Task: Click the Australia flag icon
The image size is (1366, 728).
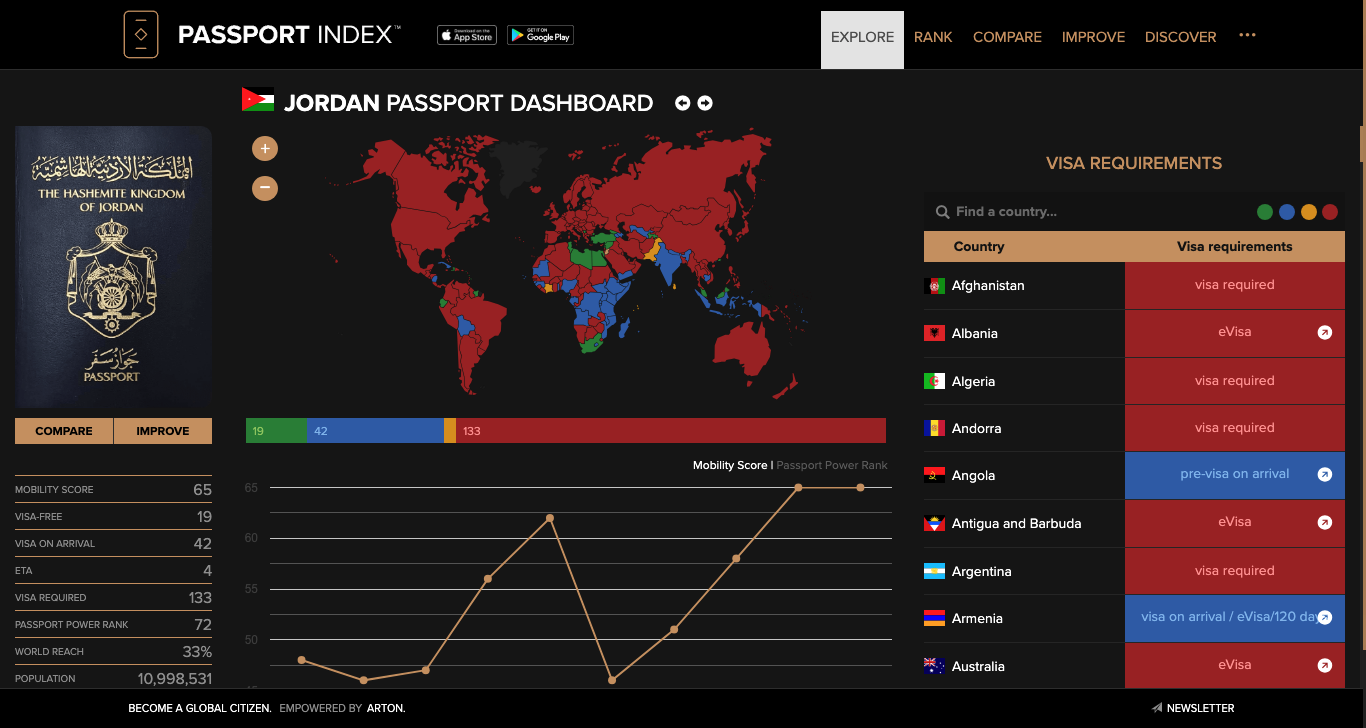Action: tap(935, 666)
